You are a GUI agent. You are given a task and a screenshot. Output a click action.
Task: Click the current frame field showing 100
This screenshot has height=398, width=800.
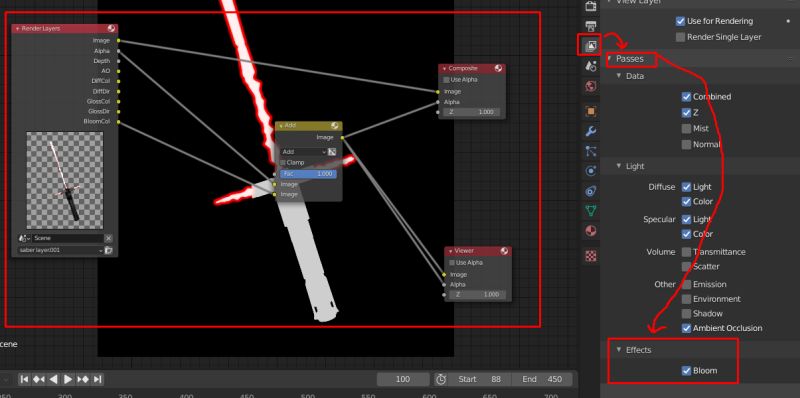click(403, 379)
